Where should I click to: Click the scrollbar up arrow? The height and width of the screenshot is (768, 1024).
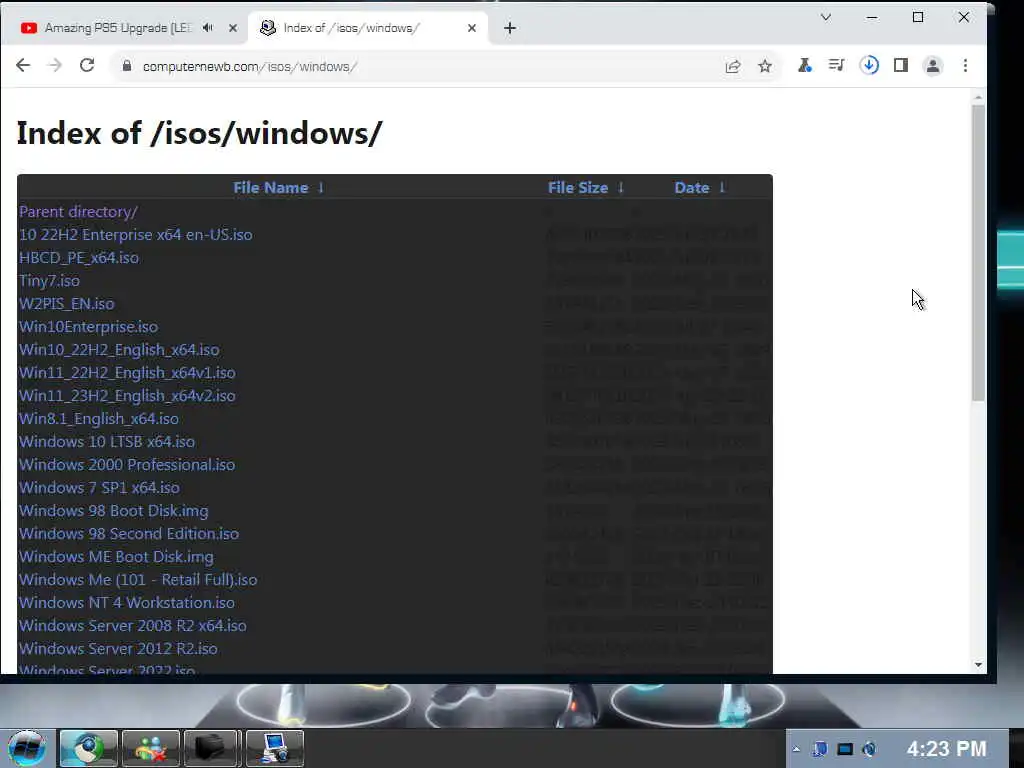pos(978,98)
